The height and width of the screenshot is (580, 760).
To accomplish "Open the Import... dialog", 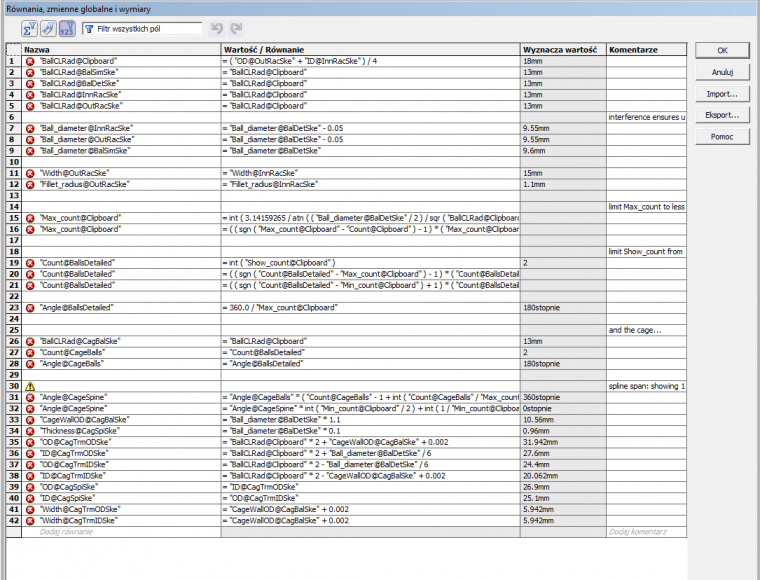I will click(x=722, y=94).
